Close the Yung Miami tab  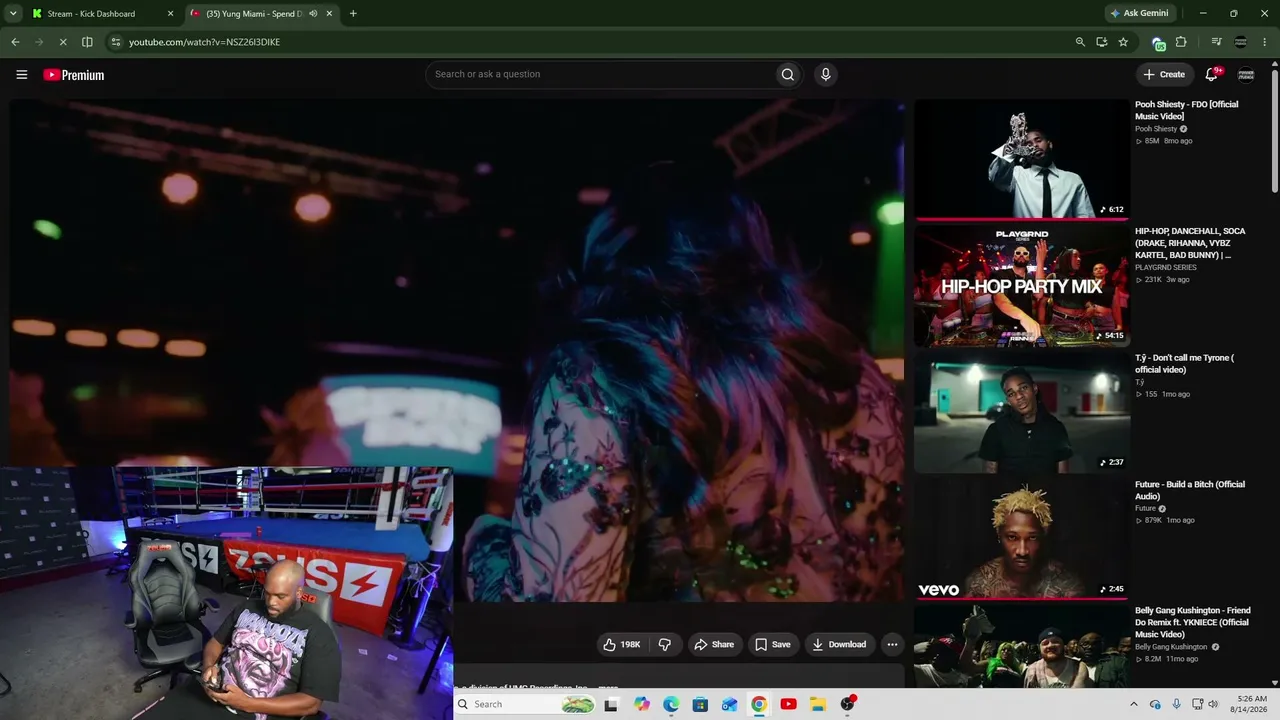point(329,14)
